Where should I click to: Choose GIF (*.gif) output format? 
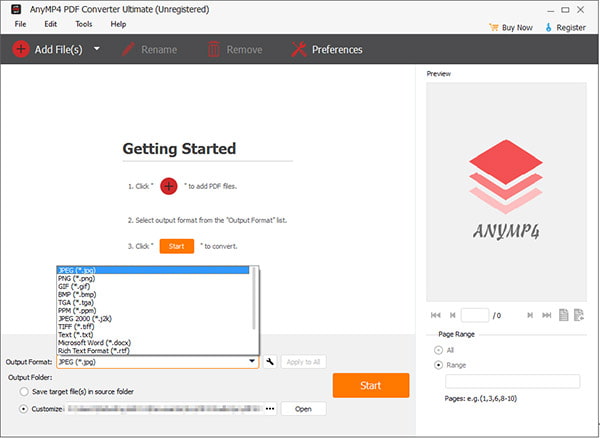coord(153,286)
